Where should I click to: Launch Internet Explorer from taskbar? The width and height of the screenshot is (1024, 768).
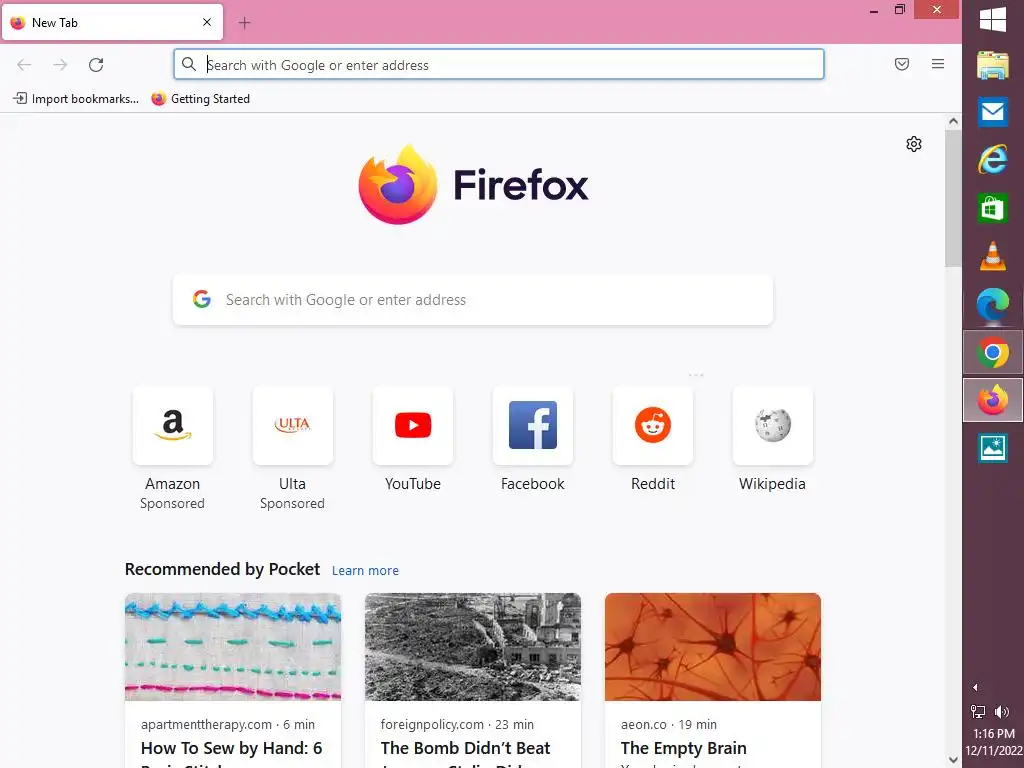(x=993, y=159)
